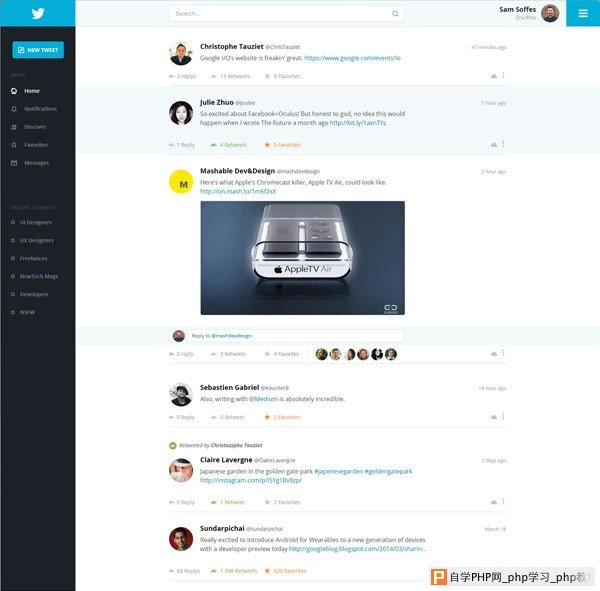The width and height of the screenshot is (600, 591).
Task: Click cloud icon on Claire Lavergne's tweet
Action: (494, 502)
